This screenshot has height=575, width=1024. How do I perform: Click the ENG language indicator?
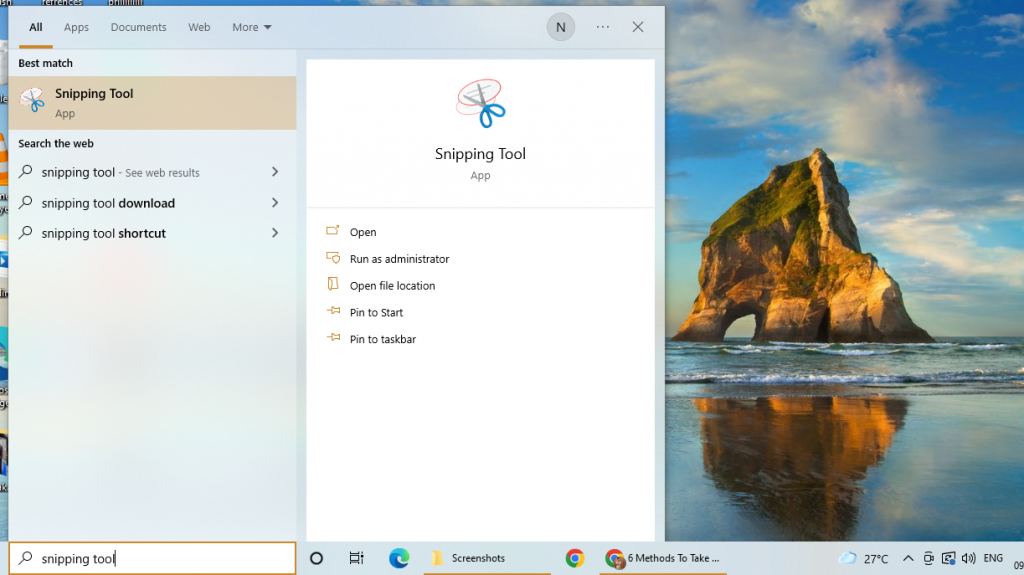click(993, 558)
